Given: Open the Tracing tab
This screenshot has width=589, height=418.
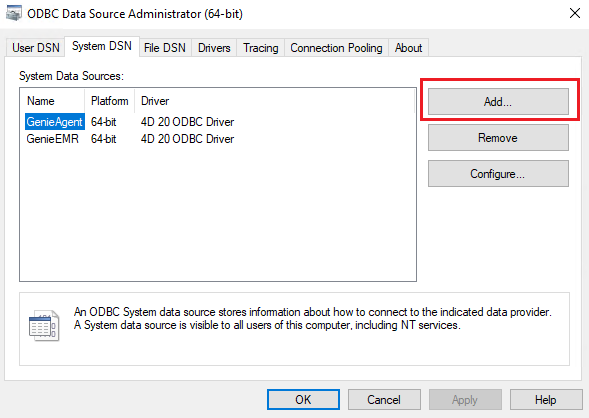Looking at the screenshot, I should tap(261, 48).
